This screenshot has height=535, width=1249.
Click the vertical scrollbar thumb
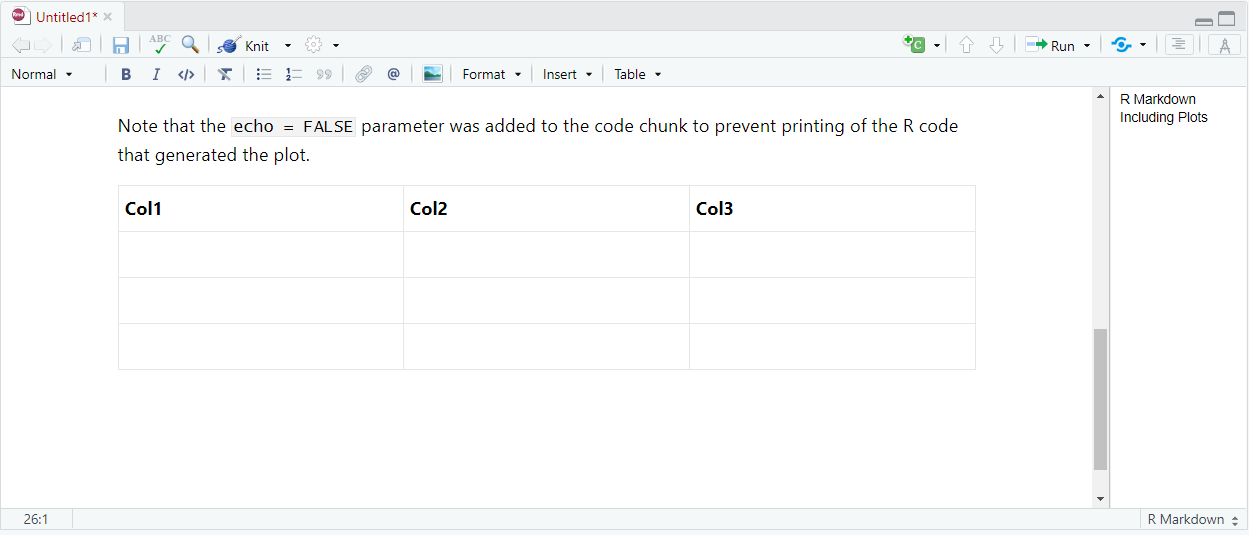pos(1100,400)
